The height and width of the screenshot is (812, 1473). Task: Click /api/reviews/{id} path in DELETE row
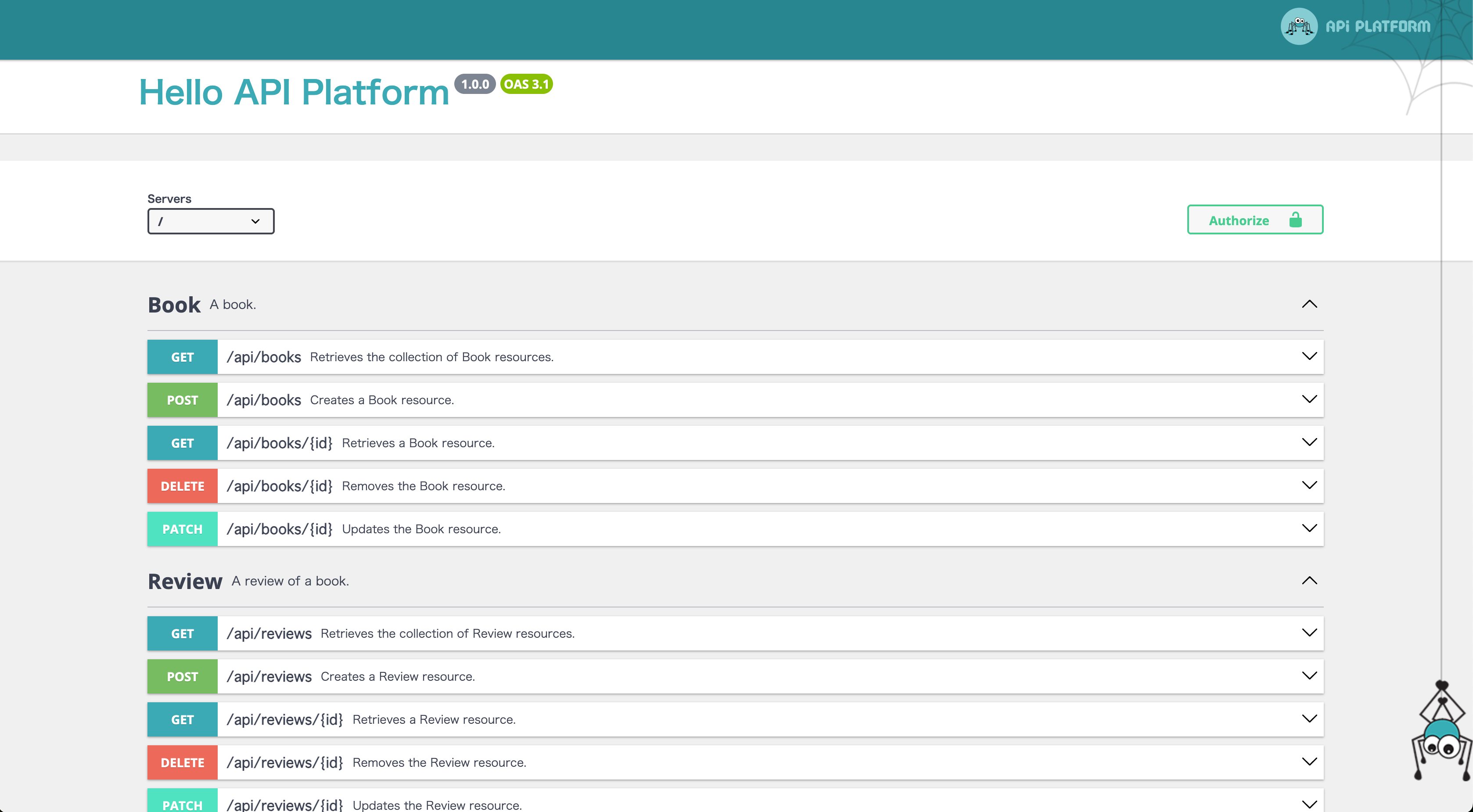[x=285, y=762]
